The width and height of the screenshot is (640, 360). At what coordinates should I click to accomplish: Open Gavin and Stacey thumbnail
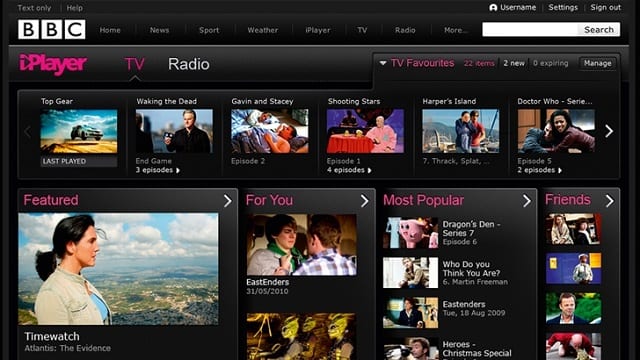pos(270,131)
